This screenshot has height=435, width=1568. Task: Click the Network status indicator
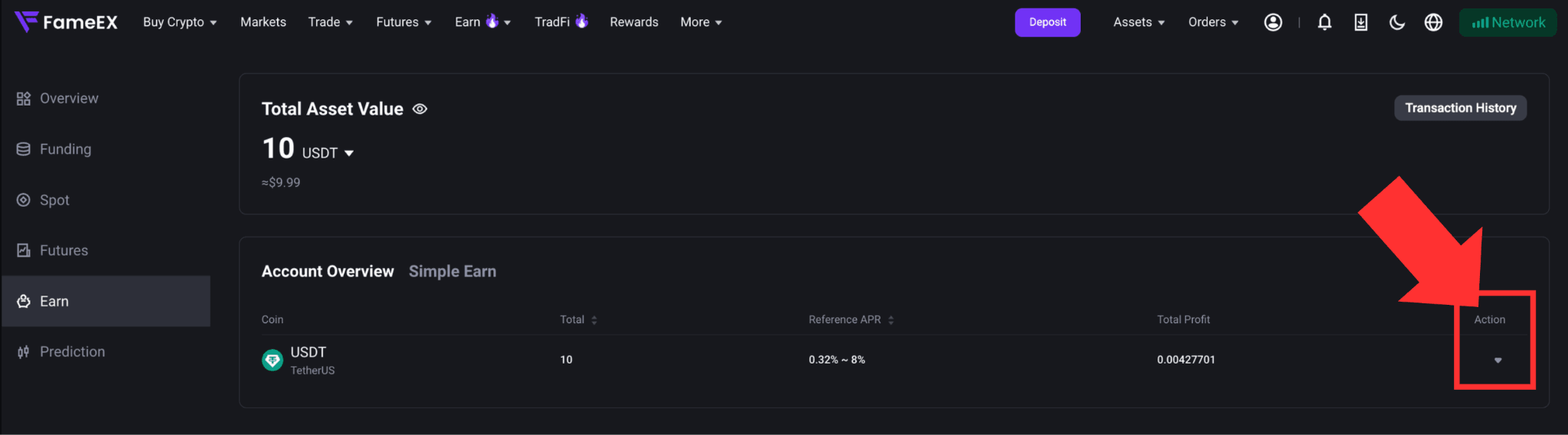pyautogui.click(x=1508, y=22)
